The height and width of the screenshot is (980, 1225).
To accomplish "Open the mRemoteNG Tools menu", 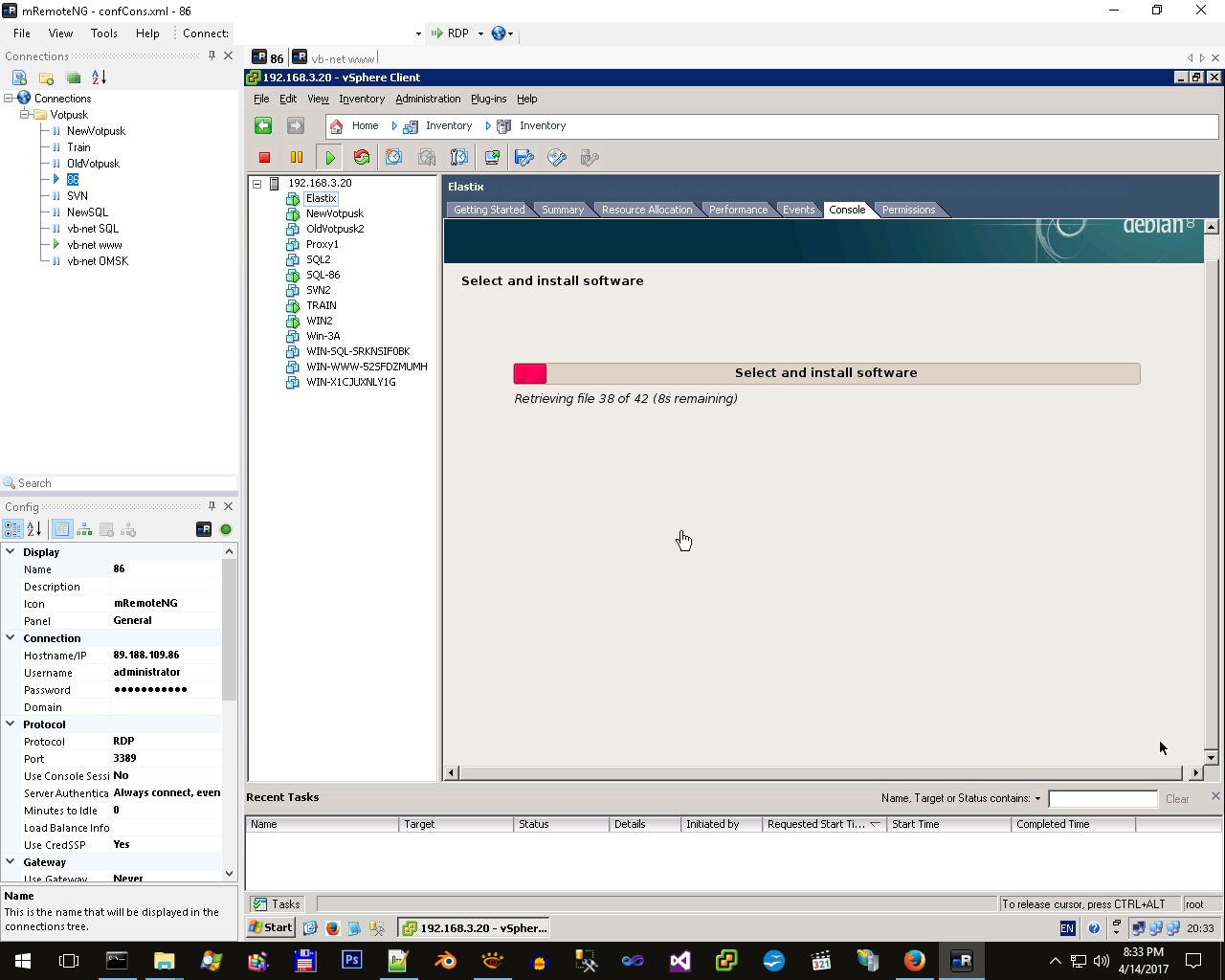I will click(104, 33).
